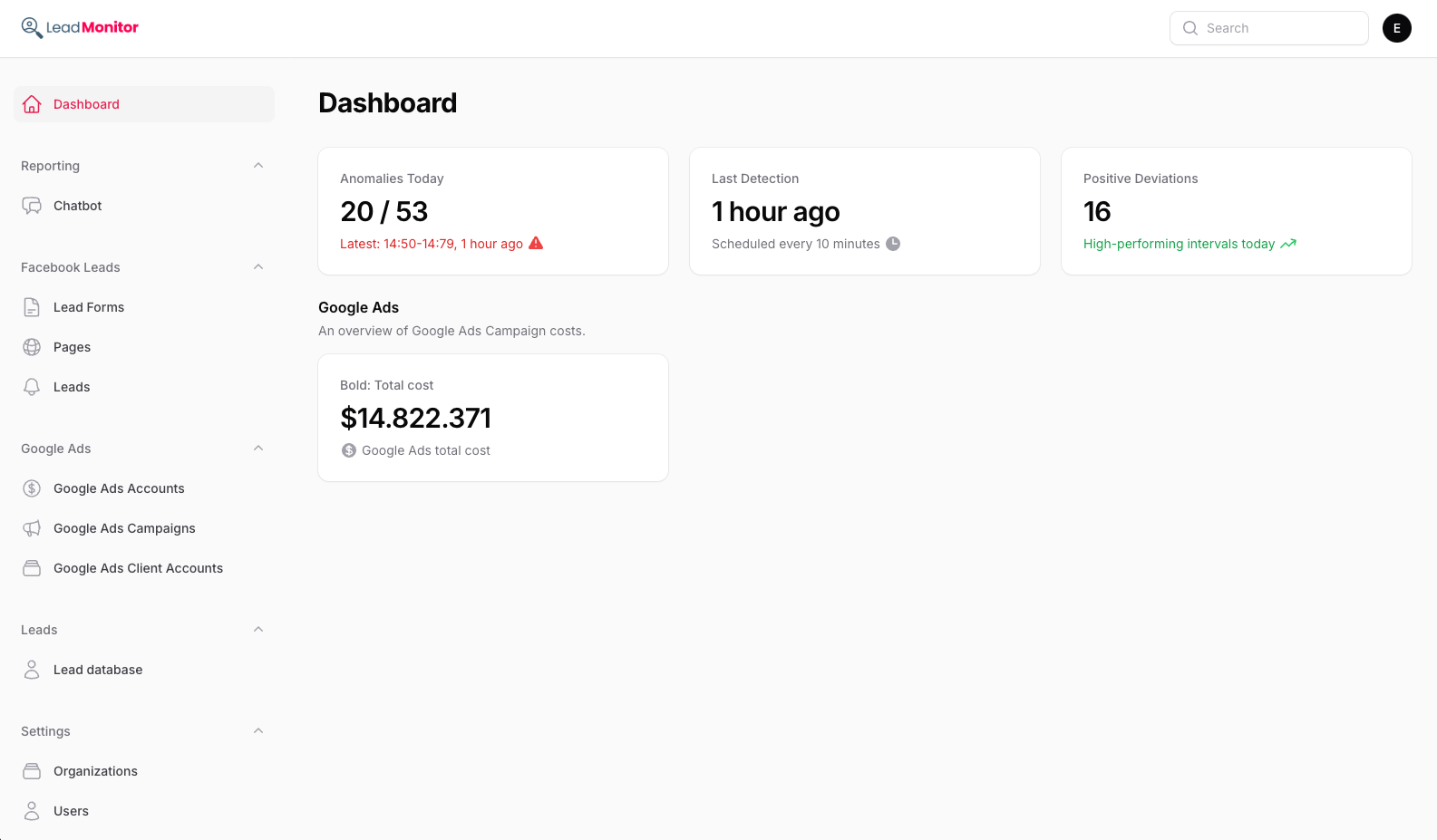Click the dollar coin icon near total cost
The width and height of the screenshot is (1437, 840).
coord(349,450)
